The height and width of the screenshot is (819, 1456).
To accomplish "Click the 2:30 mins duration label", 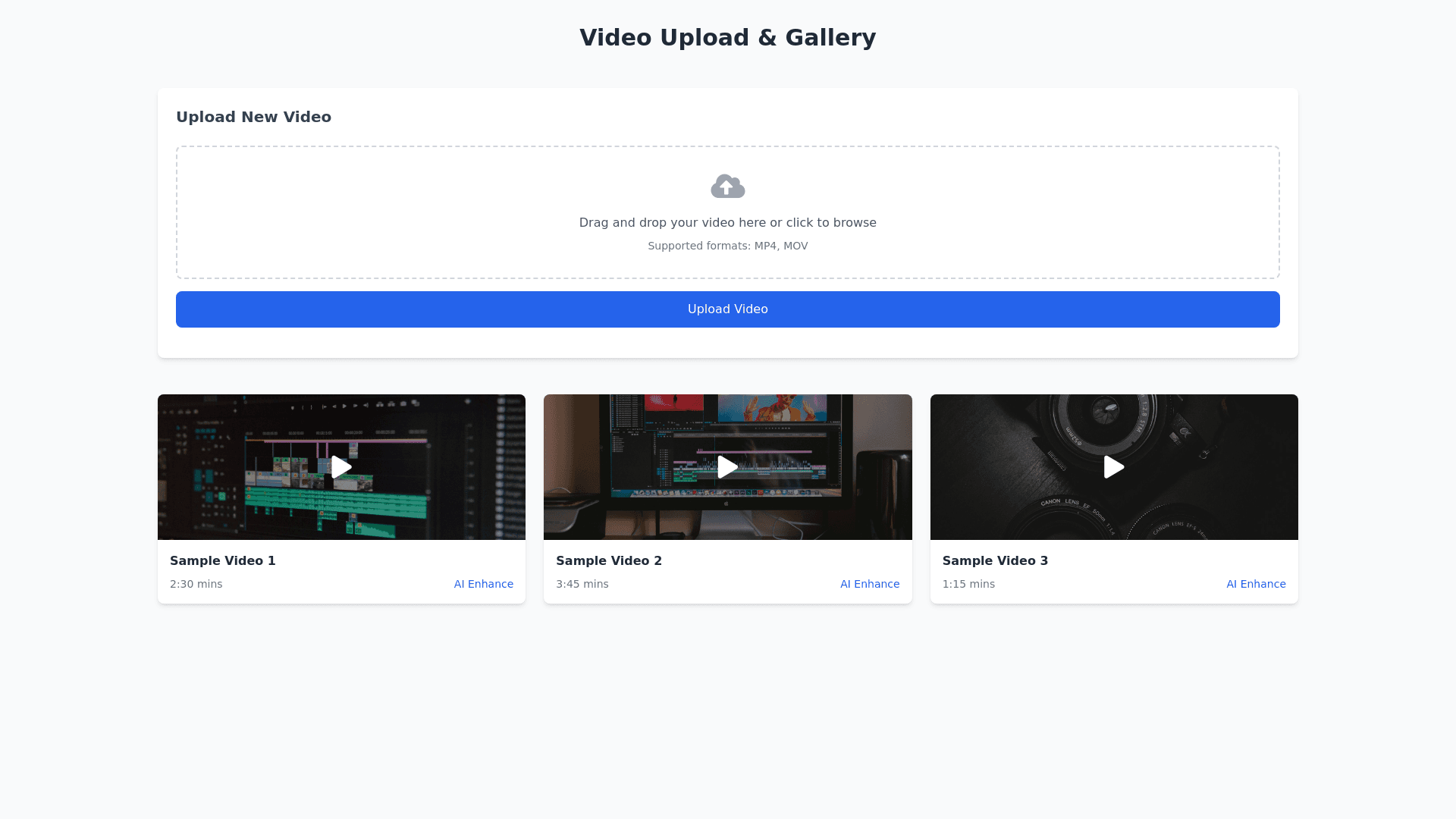I will [x=196, y=584].
